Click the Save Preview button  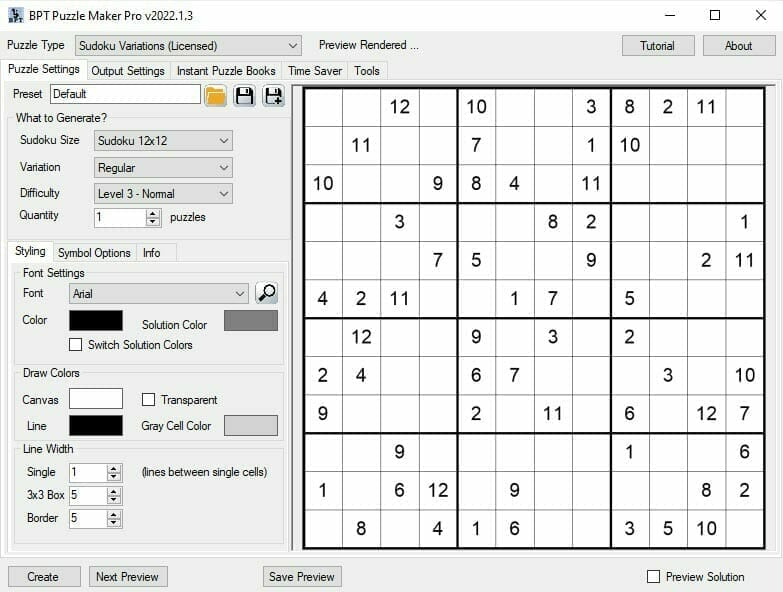point(302,577)
